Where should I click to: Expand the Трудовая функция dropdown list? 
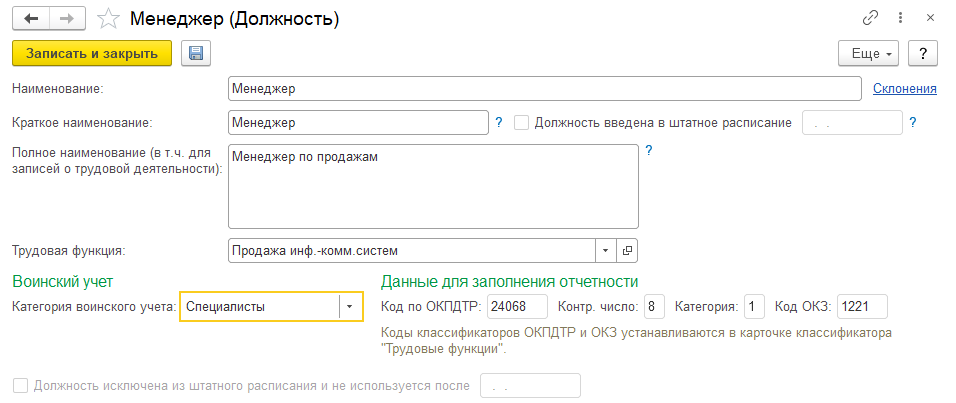pos(605,250)
